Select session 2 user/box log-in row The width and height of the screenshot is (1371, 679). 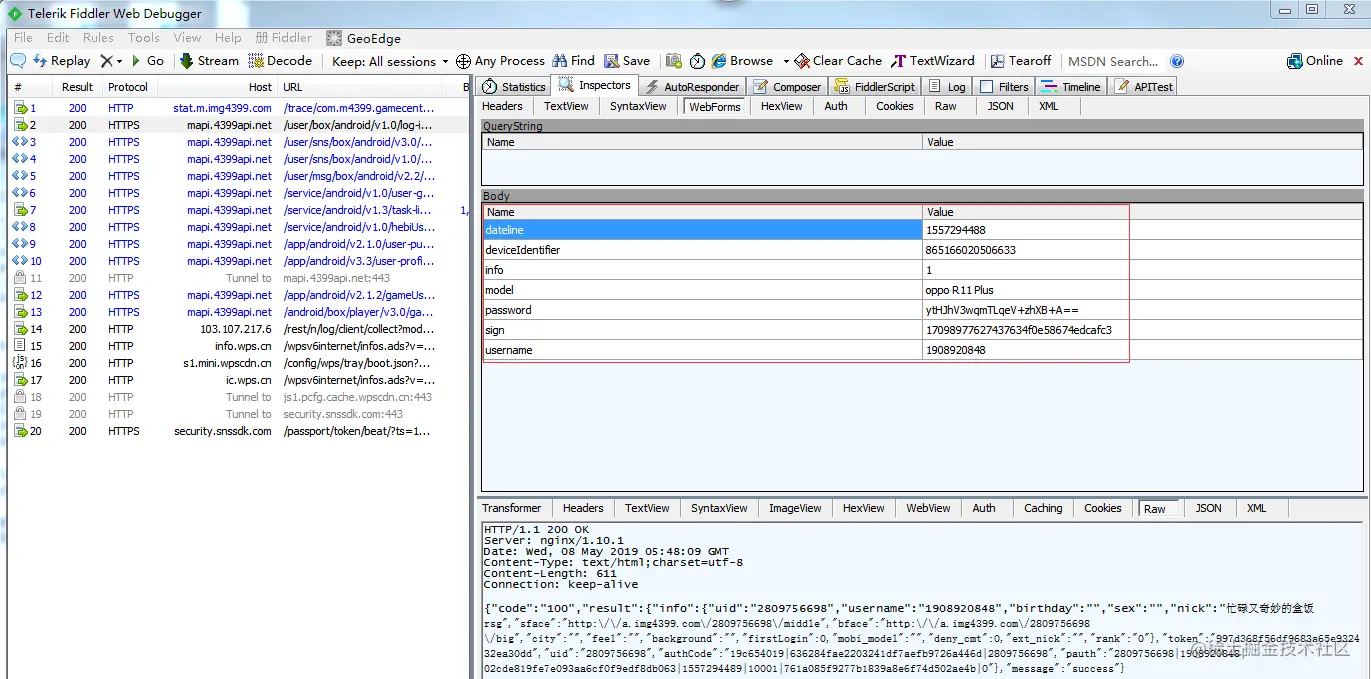[238, 125]
